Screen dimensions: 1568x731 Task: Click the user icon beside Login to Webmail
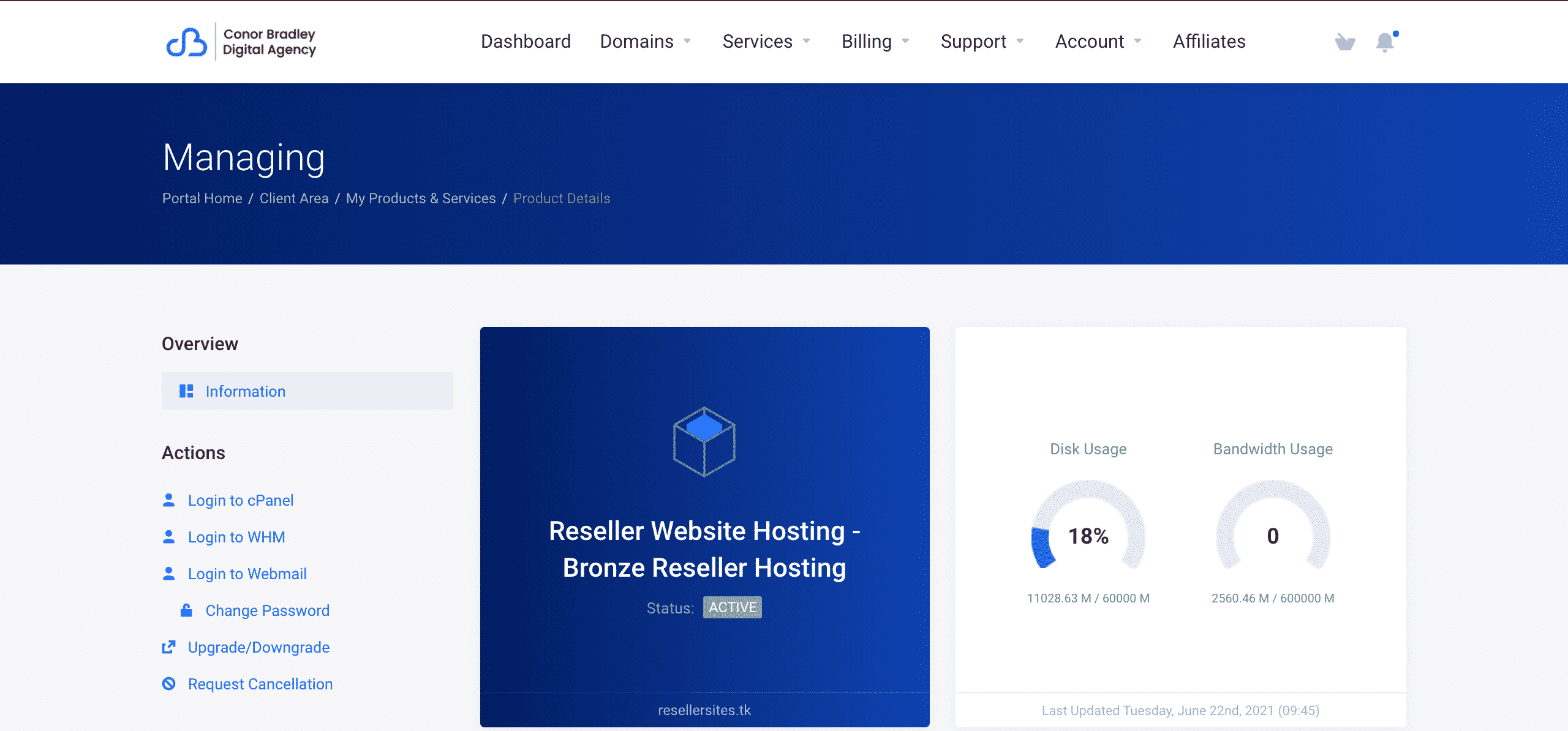coord(169,574)
